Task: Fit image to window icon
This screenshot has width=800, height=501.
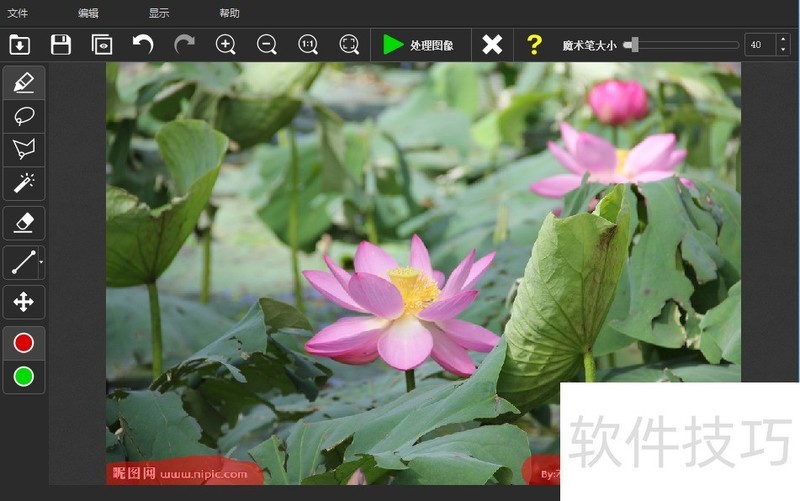Action: point(349,45)
